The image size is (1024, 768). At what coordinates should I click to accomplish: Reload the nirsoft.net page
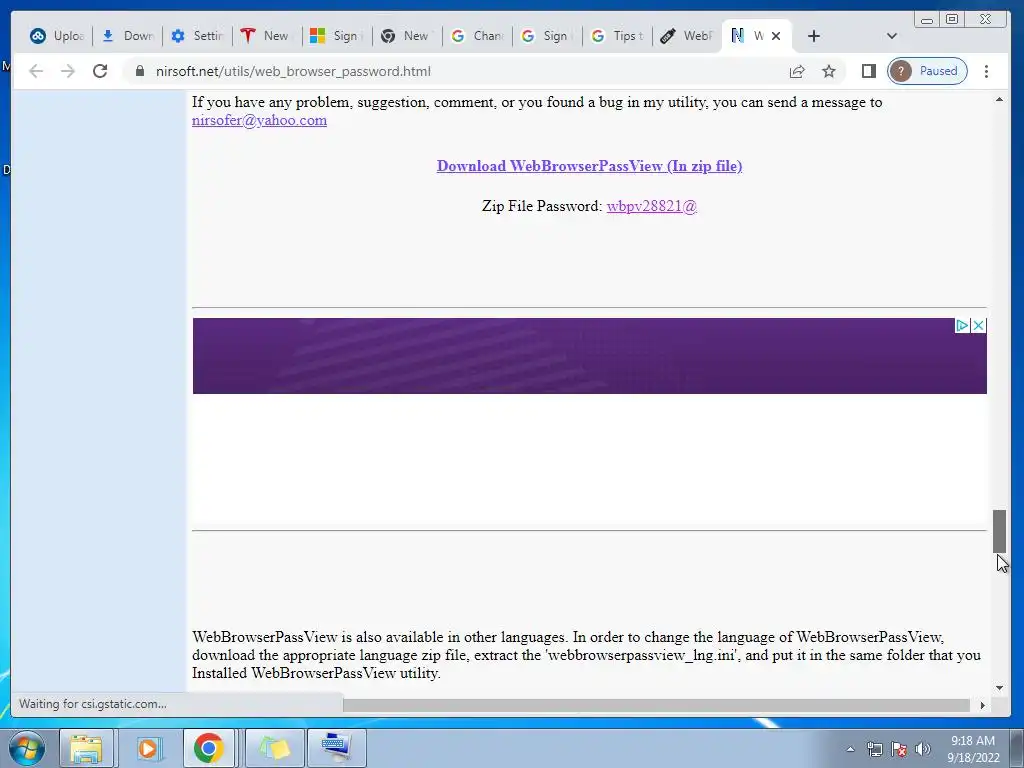(100, 71)
